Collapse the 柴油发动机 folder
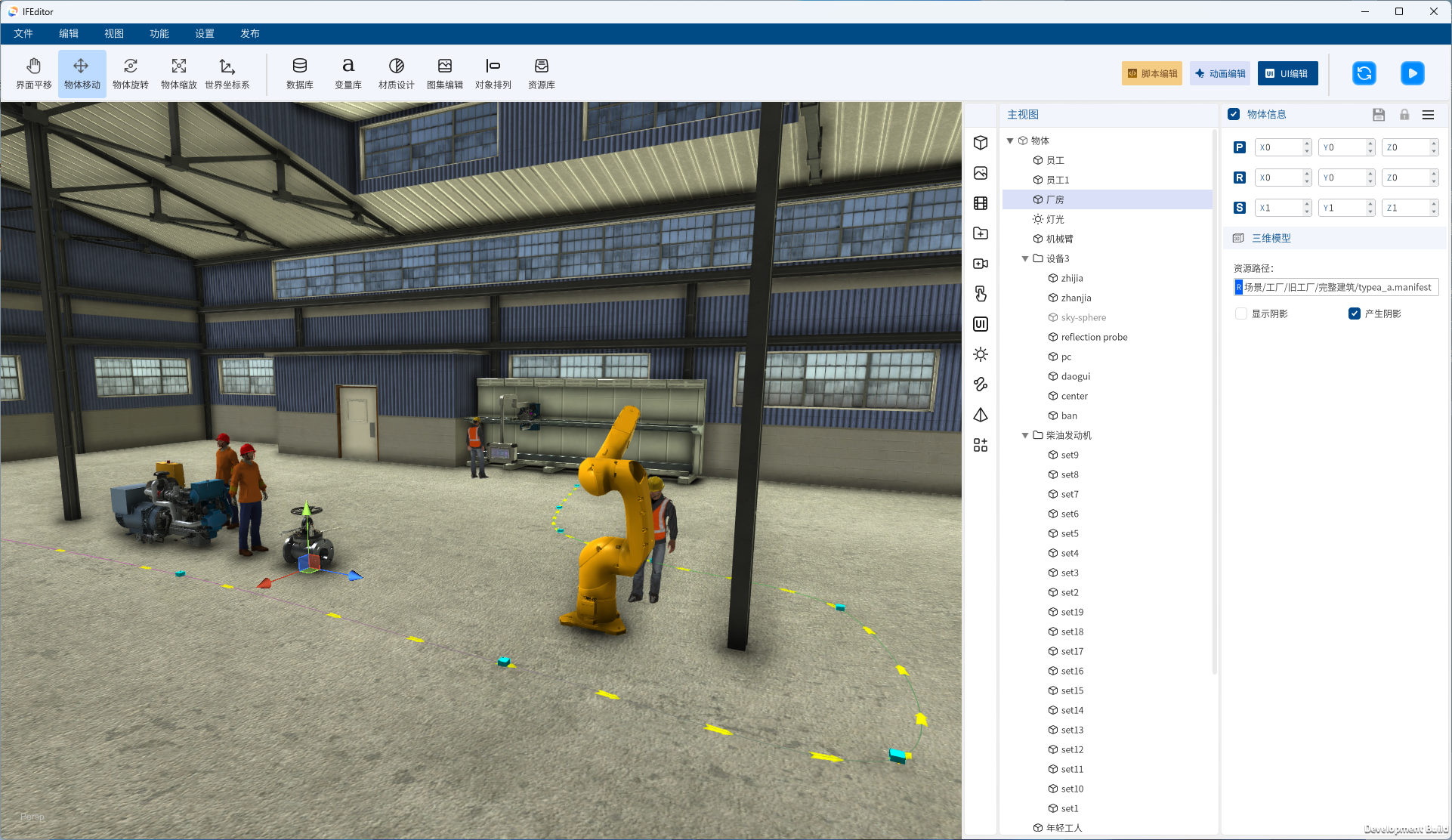The image size is (1452, 840). [1025, 435]
